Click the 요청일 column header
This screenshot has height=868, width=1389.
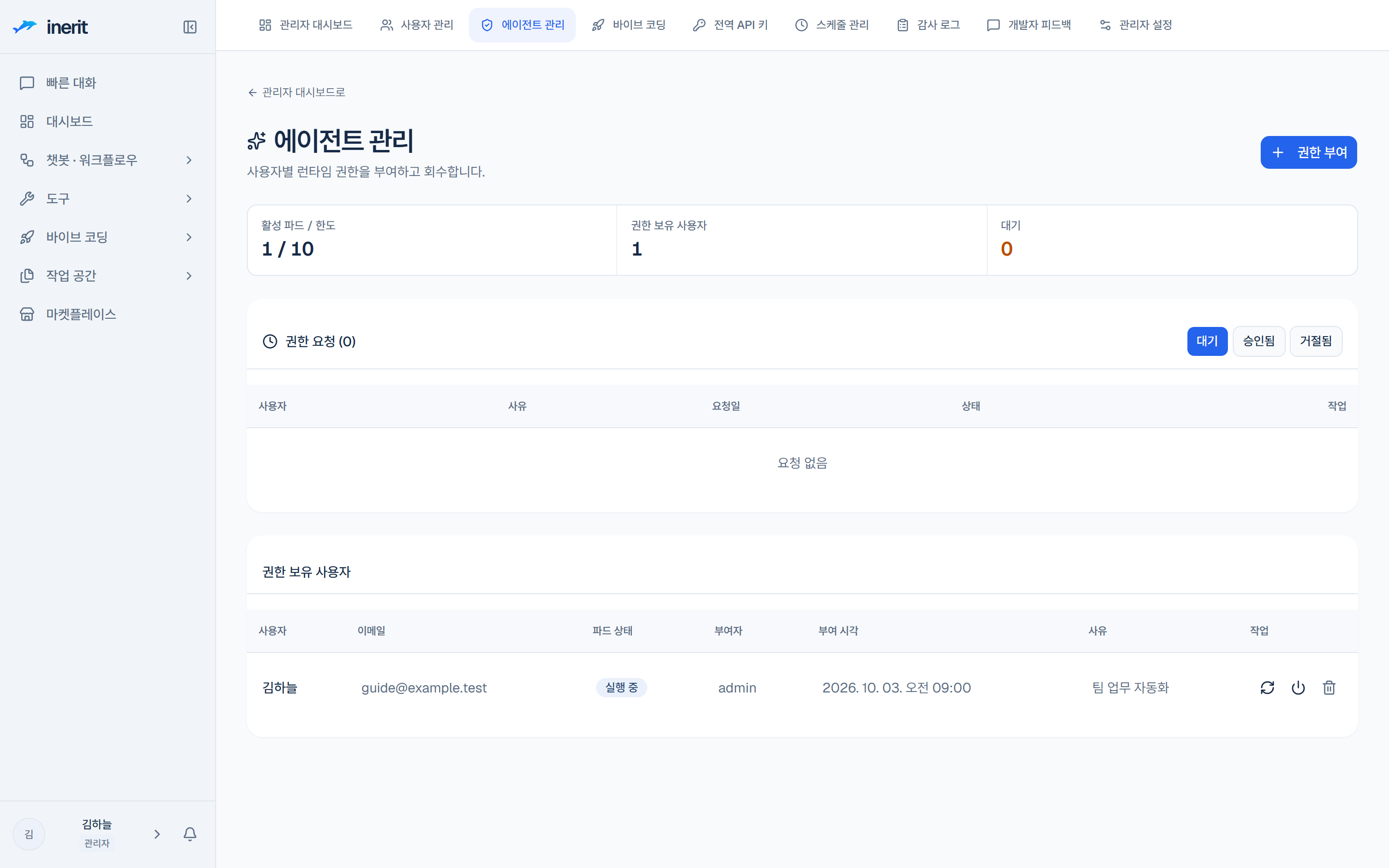click(x=725, y=406)
